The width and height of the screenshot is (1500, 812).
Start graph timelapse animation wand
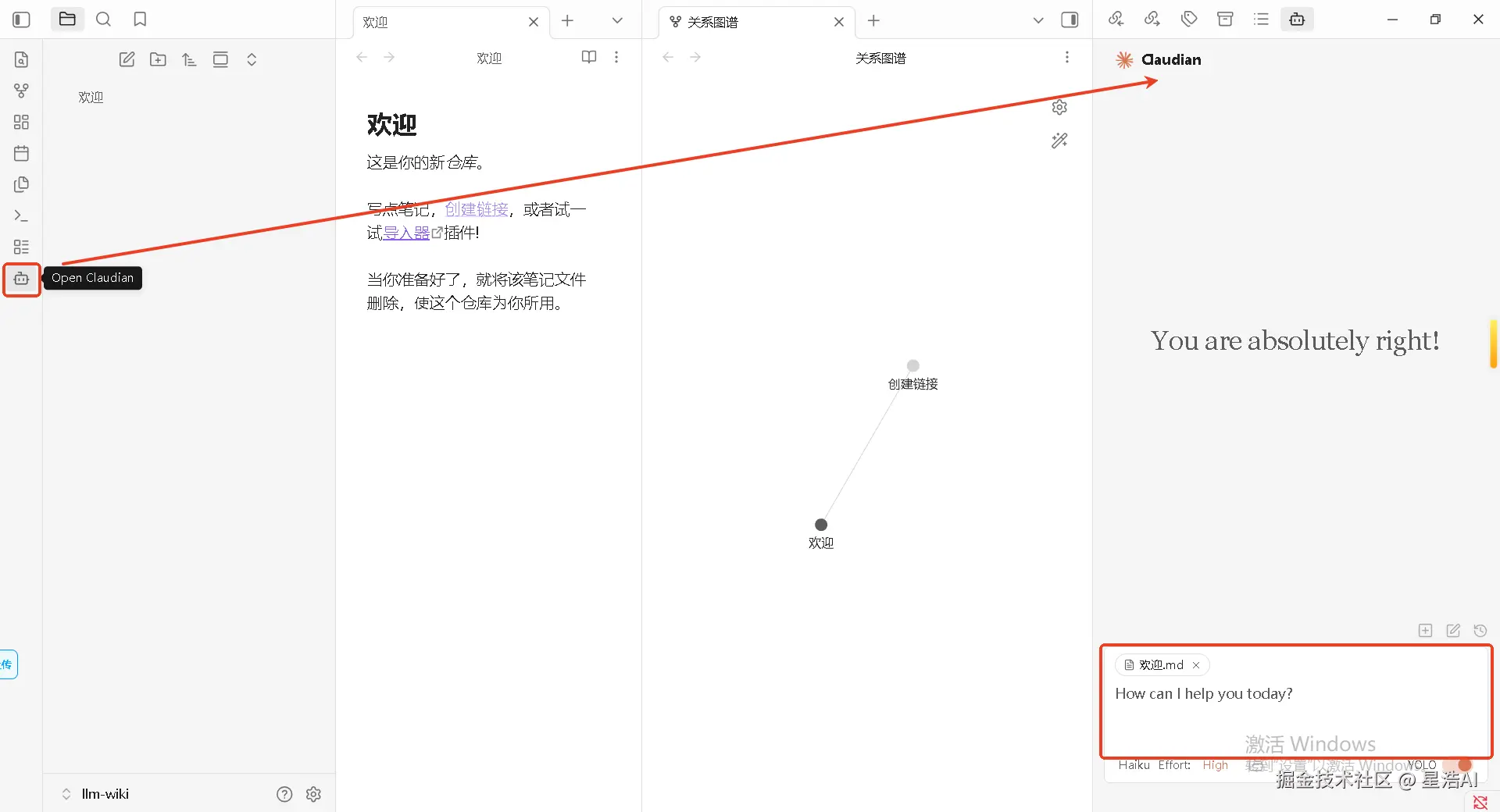[x=1059, y=141]
